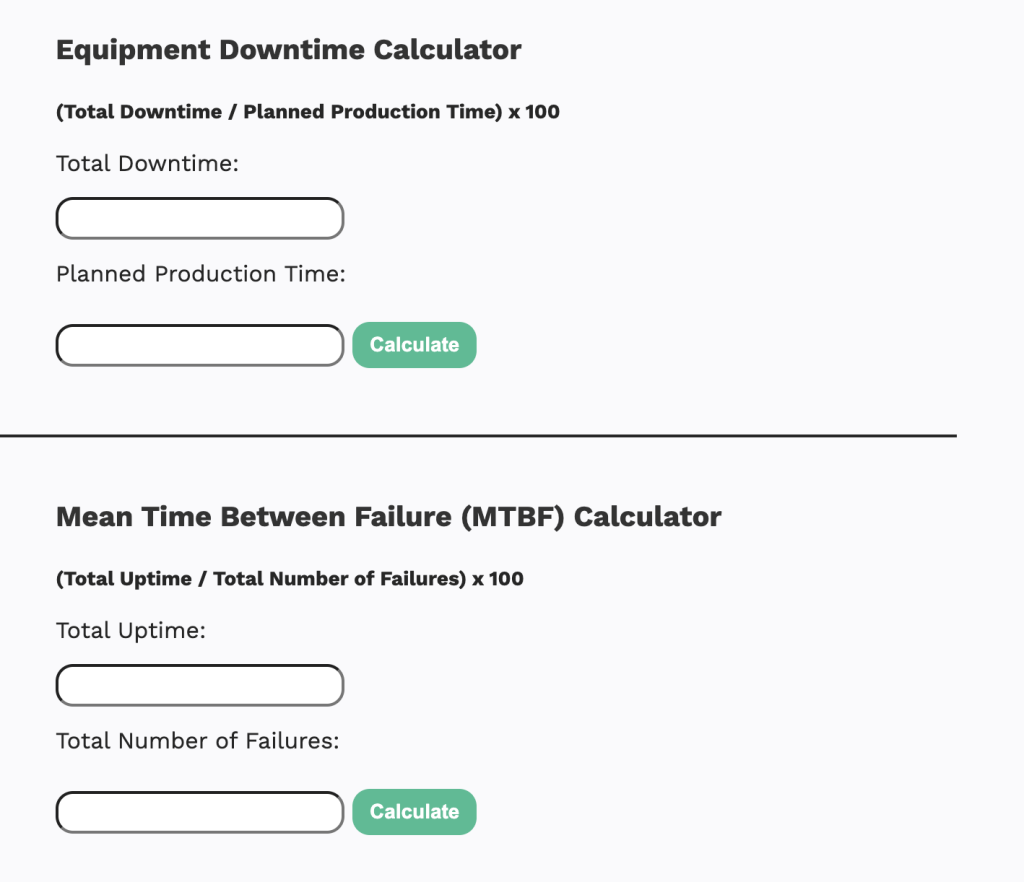Click "x 100" in the MTBF formula
Screen dimensions: 1024x882
(x=498, y=579)
